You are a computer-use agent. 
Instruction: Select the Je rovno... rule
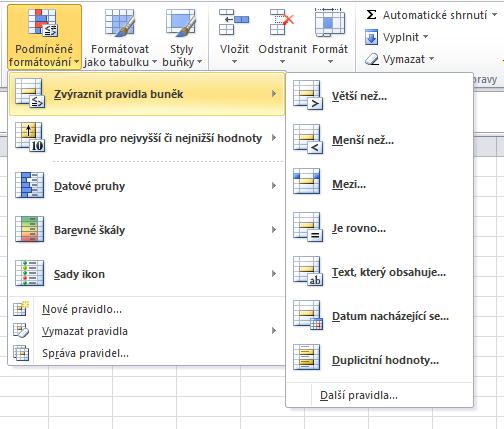click(380, 228)
